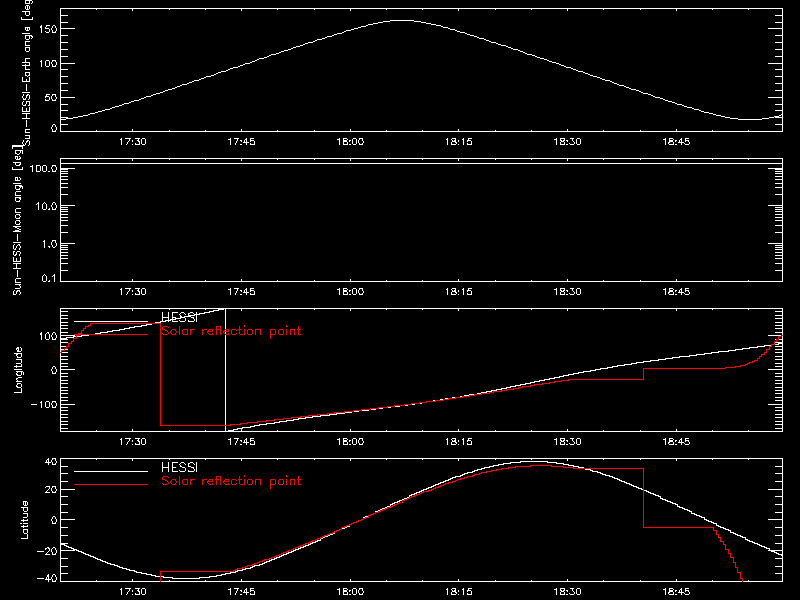Screen dimensions: 800x600
Task: Click 17:45 under the Sun-HESSI-Moon plot
Action: pyautogui.click(x=241, y=292)
